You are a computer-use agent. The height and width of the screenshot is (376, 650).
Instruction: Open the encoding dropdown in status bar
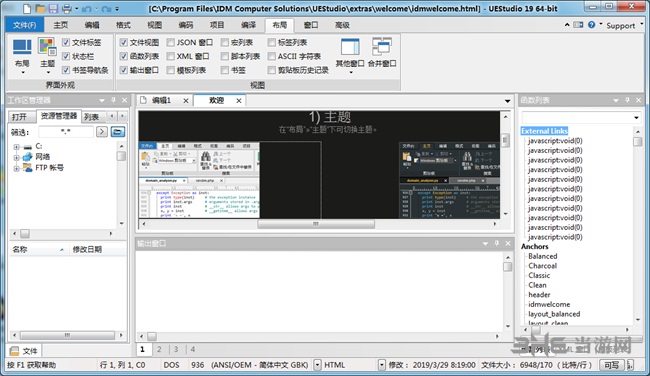pyautogui.click(x=317, y=365)
